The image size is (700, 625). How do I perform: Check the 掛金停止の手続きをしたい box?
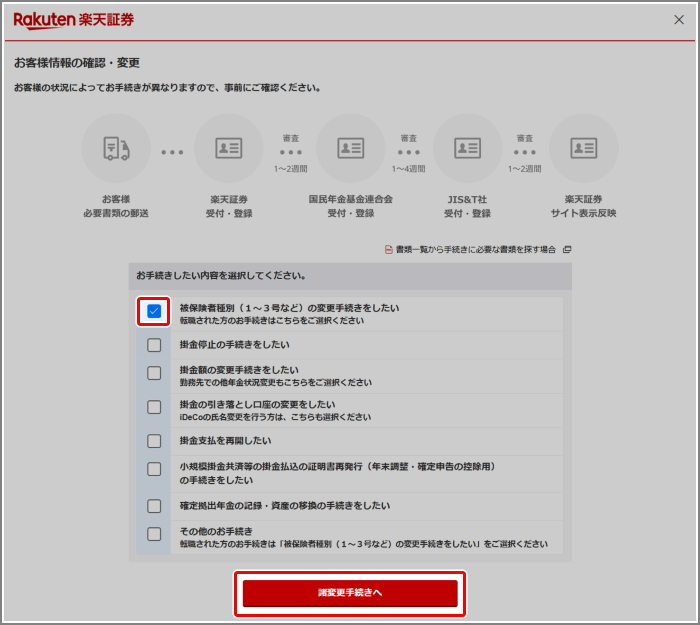[x=154, y=345]
